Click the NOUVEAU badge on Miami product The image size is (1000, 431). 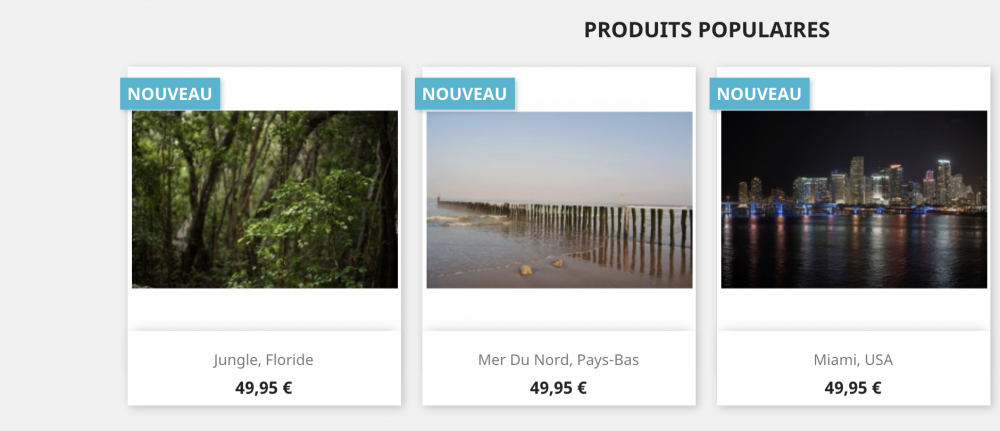[759, 93]
